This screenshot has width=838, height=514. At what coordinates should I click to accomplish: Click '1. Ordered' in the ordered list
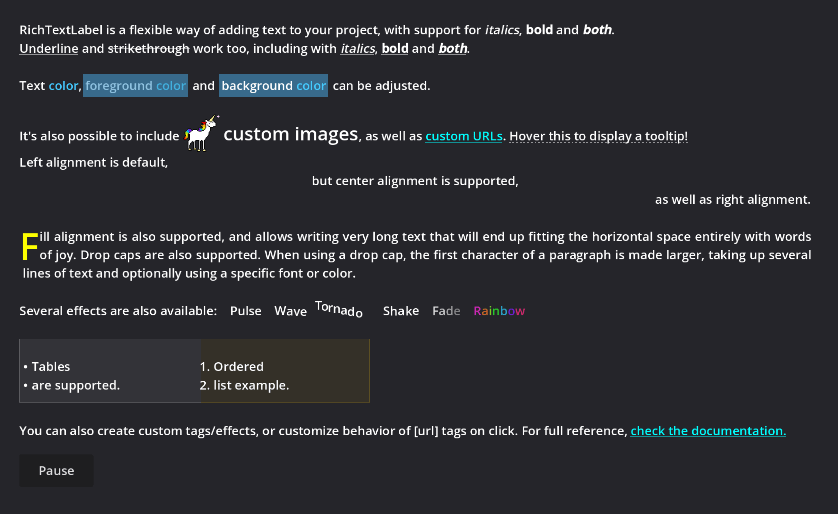[231, 367]
